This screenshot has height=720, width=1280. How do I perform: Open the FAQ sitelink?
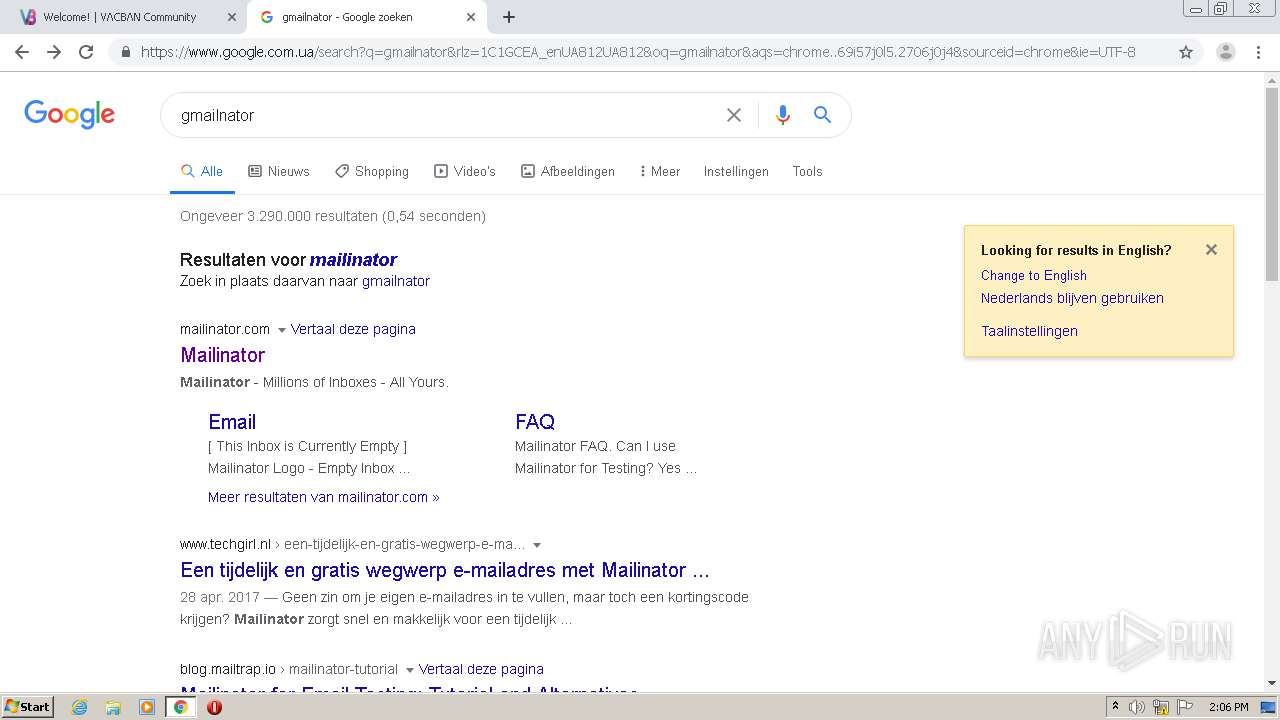(535, 422)
